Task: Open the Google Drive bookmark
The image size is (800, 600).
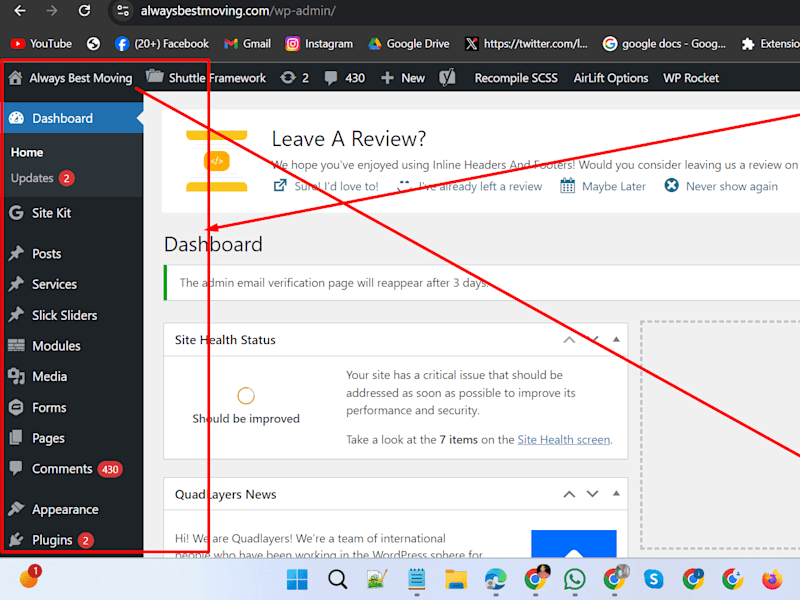Action: pos(409,44)
